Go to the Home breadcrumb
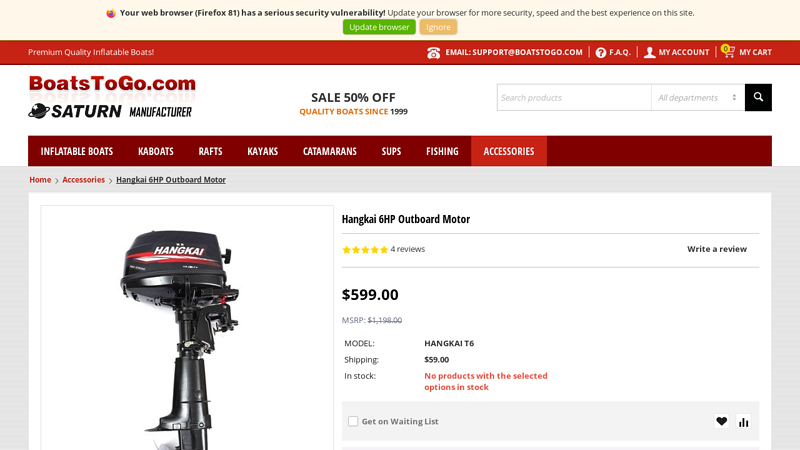800x450 pixels. [40, 180]
